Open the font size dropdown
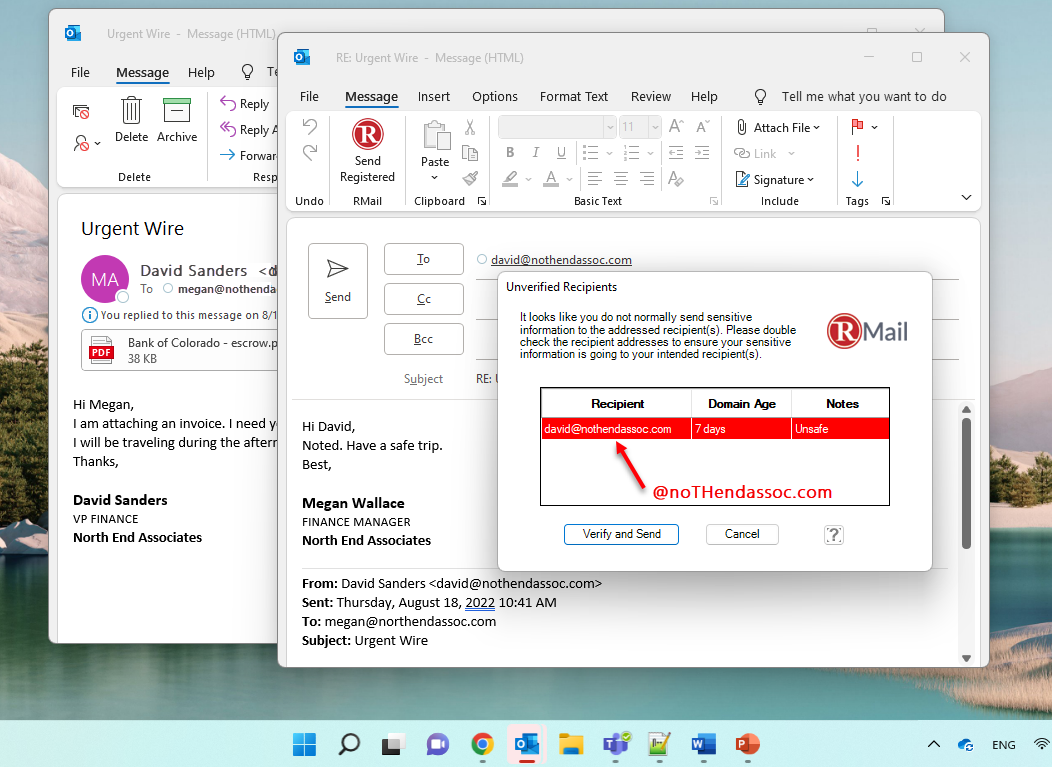The height and width of the screenshot is (767, 1052). (x=654, y=127)
